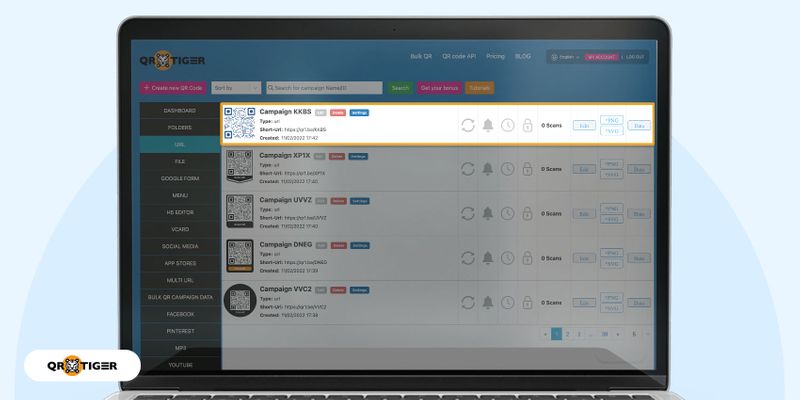Click the clock icon for Campaign UVVZ
Image resolution: width=800 pixels, height=400 pixels.
tap(507, 213)
